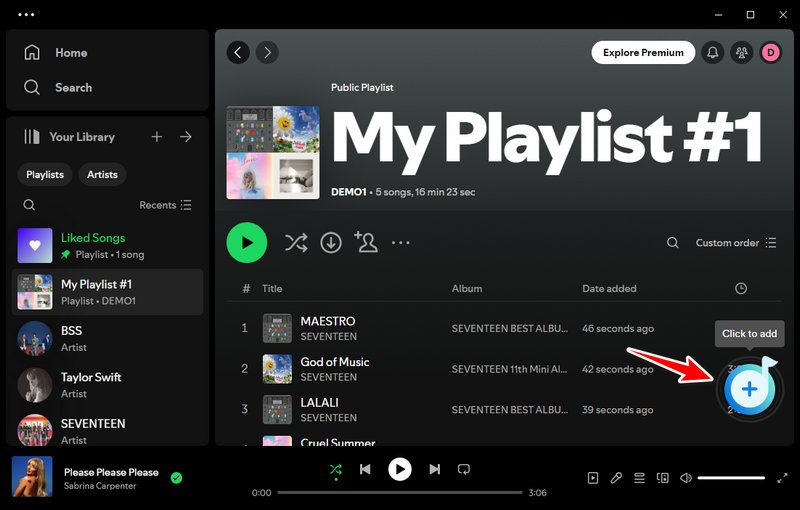Invite collaborators to playlist

[x=366, y=242]
